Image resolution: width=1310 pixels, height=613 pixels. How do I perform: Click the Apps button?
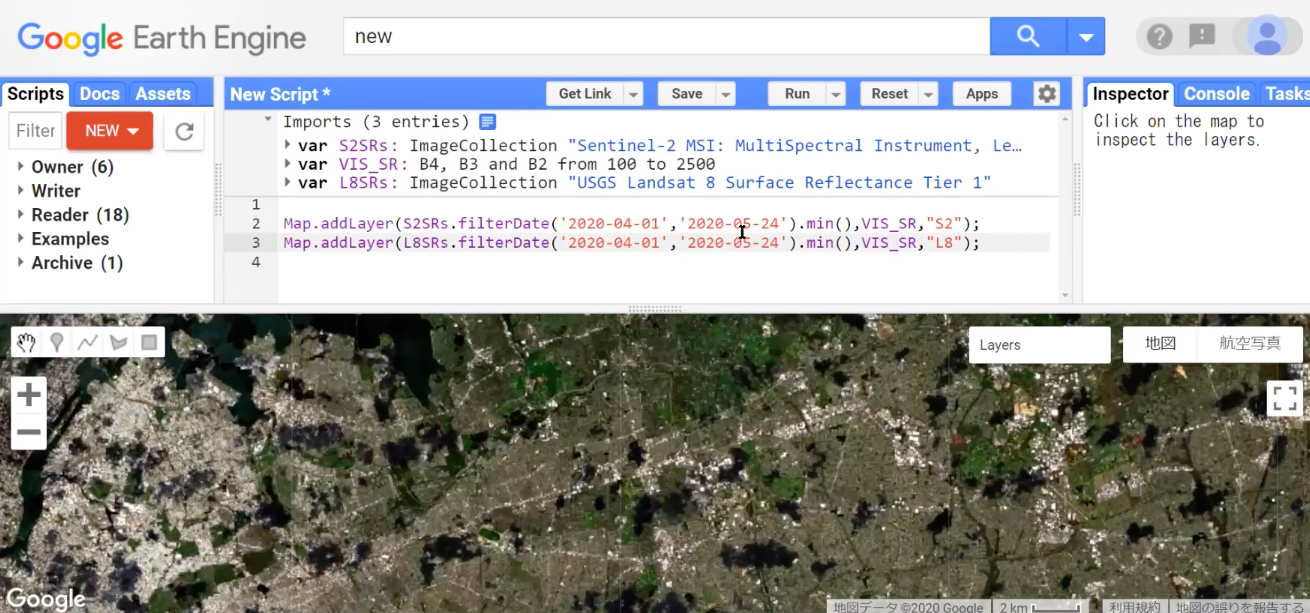pos(982,94)
